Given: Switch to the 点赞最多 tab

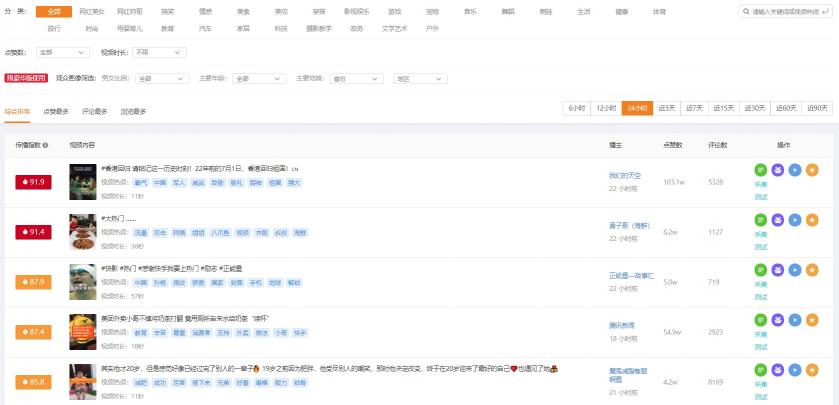Looking at the screenshot, I should [x=56, y=111].
